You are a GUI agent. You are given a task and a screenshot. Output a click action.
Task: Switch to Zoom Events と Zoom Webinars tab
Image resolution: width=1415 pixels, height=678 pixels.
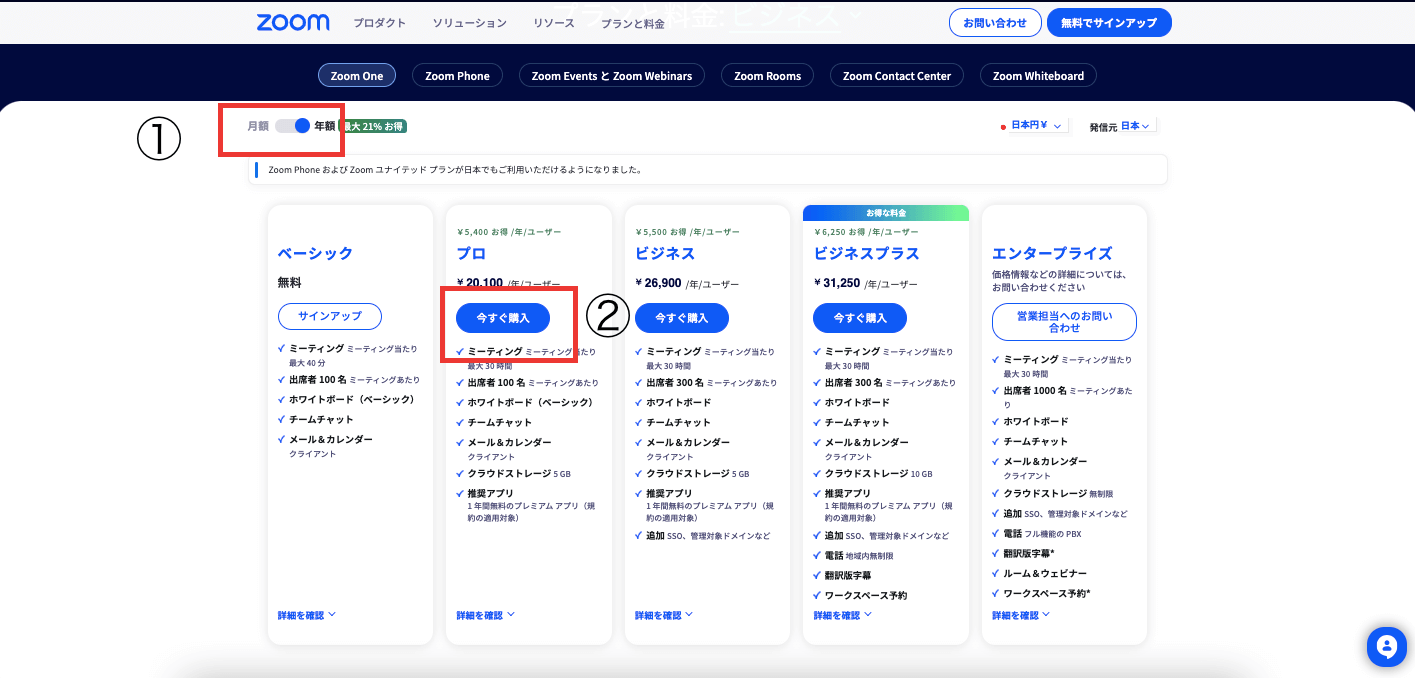pos(612,75)
